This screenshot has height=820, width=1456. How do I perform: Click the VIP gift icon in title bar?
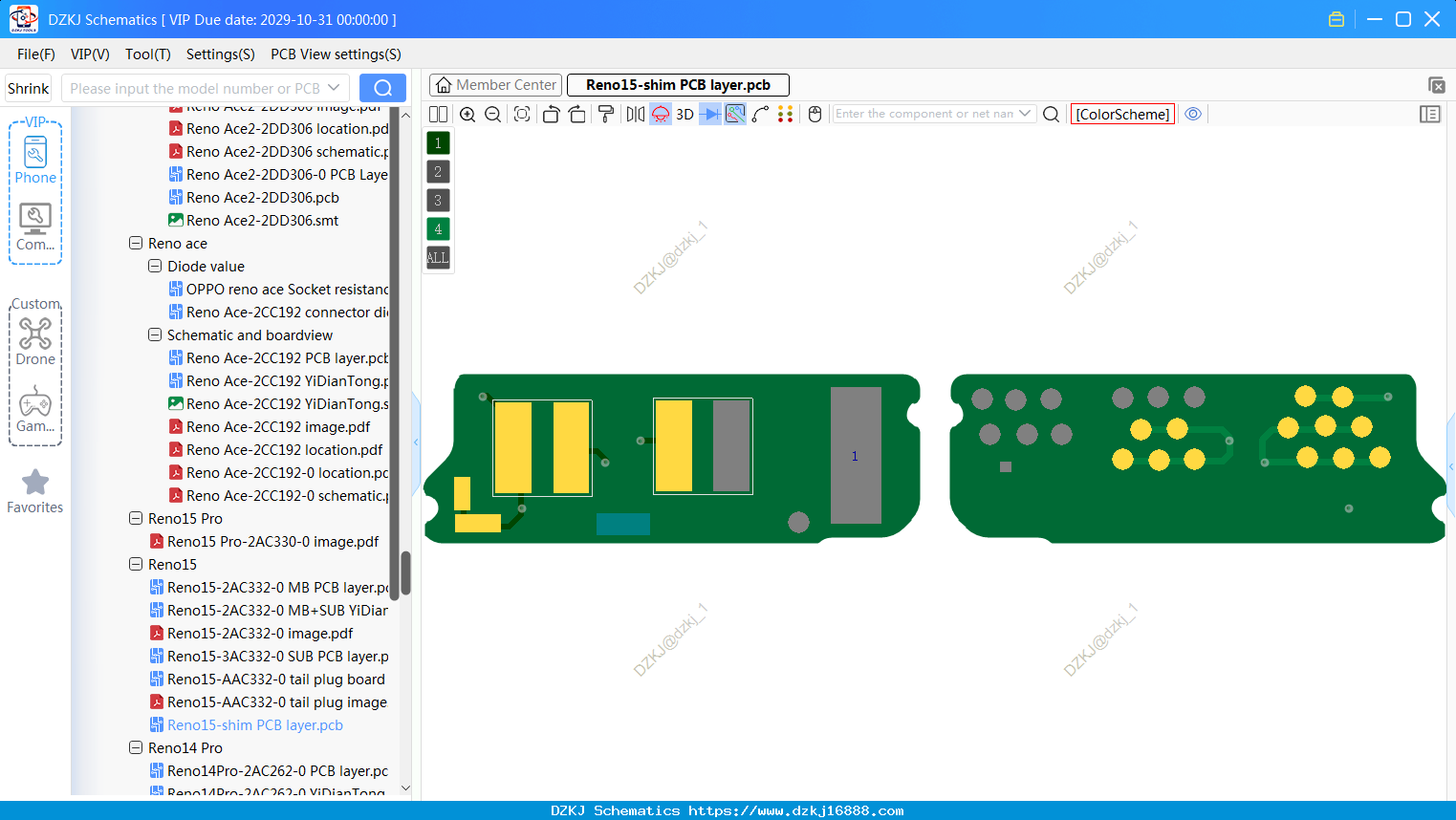[x=1336, y=19]
